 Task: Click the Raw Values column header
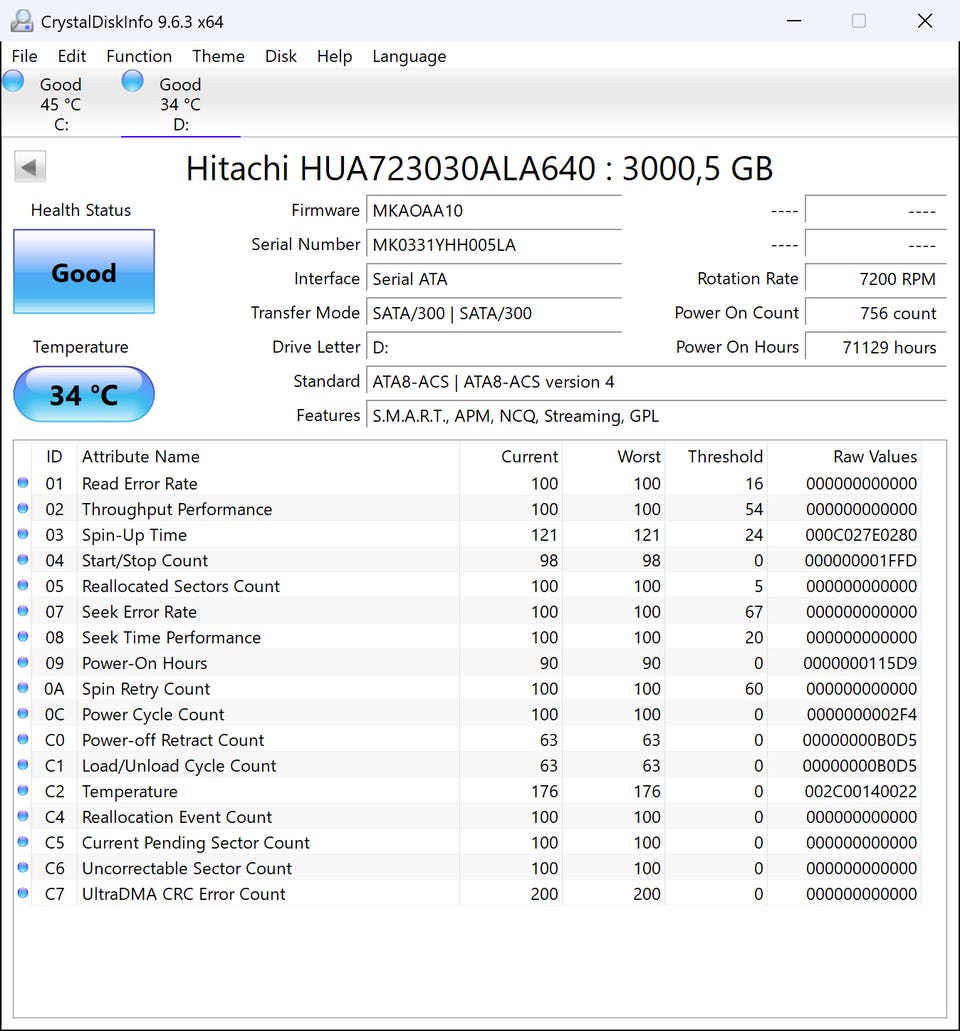click(874, 457)
